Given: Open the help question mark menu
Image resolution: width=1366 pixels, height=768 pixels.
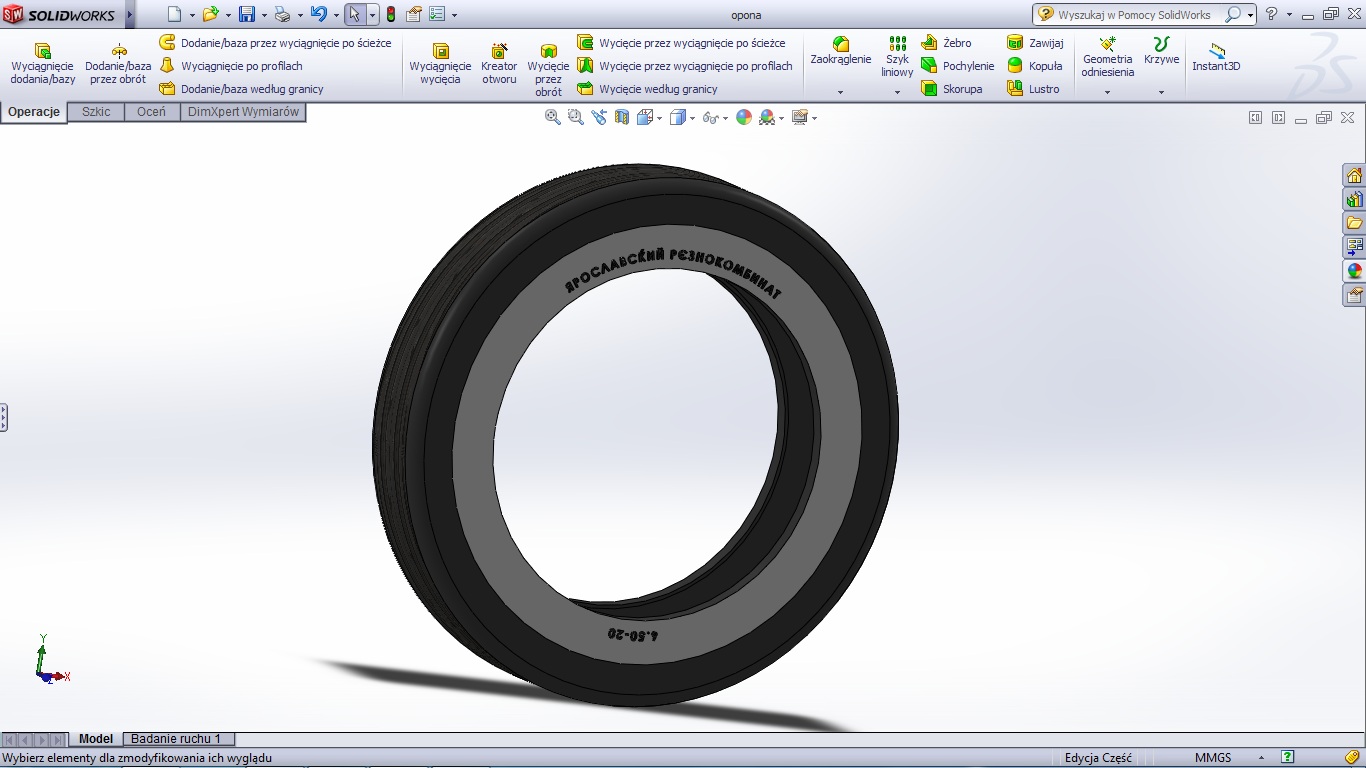Looking at the screenshot, I should pyautogui.click(x=1272, y=14).
